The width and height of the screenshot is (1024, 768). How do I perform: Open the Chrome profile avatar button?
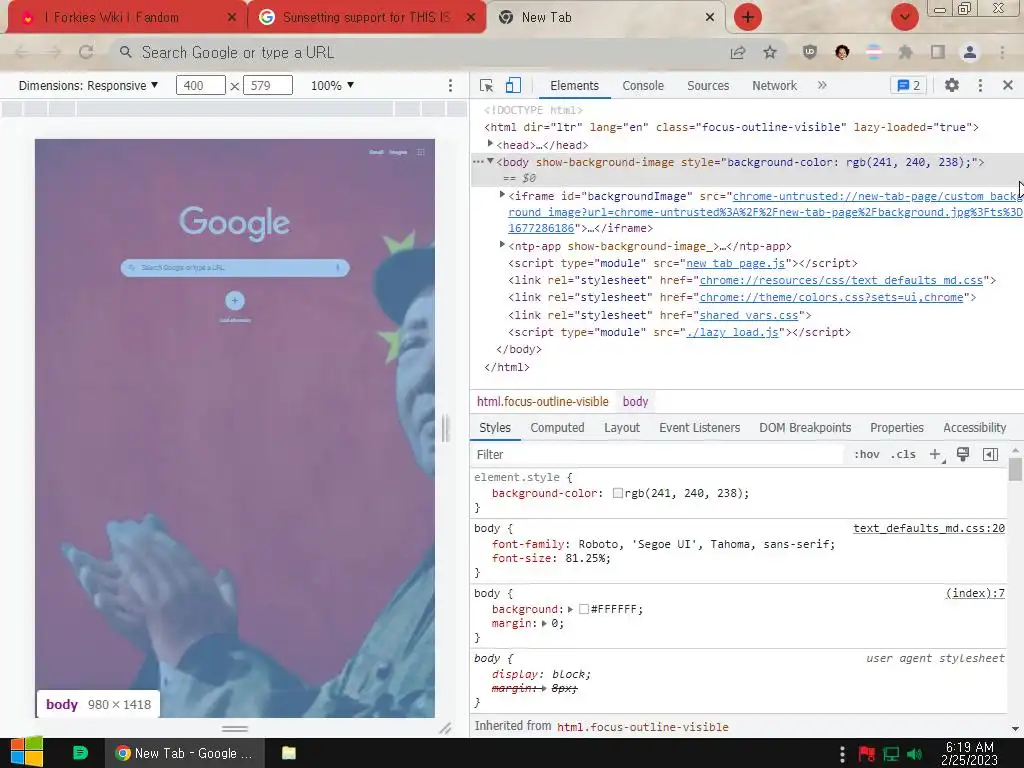click(970, 52)
